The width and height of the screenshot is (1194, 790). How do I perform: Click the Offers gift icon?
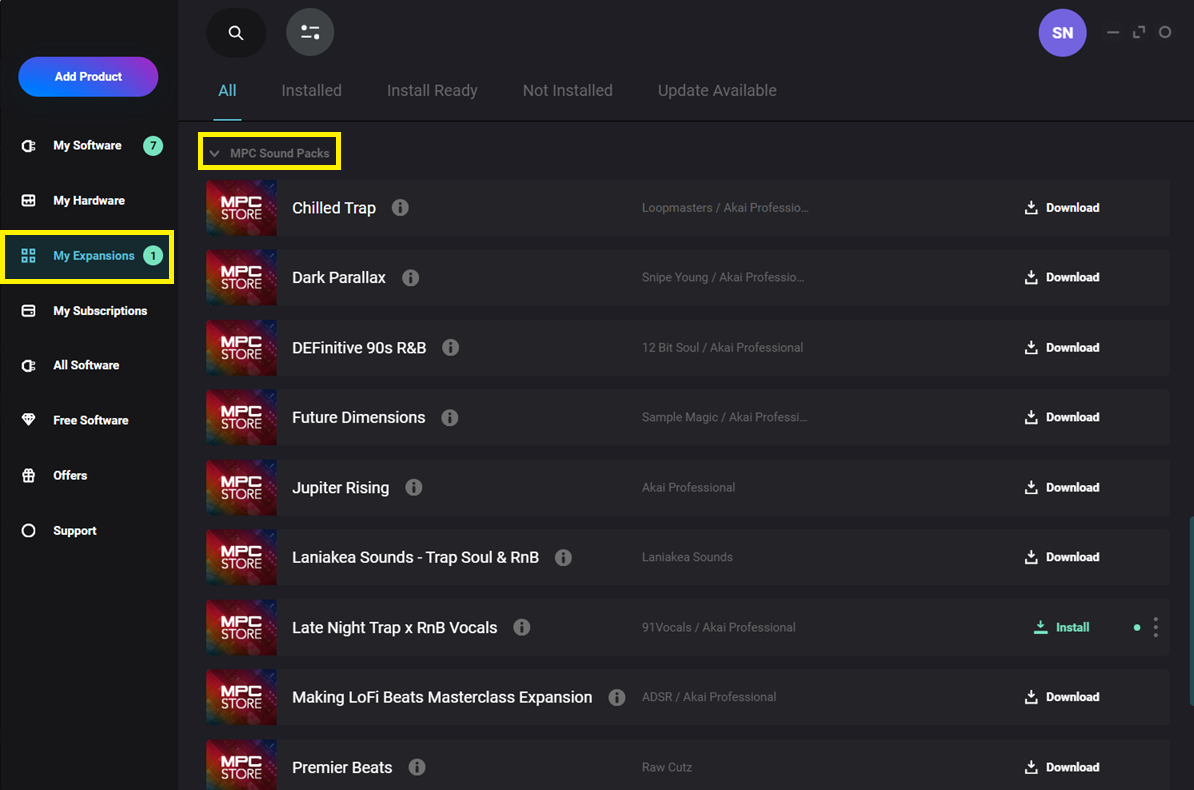(x=28, y=475)
